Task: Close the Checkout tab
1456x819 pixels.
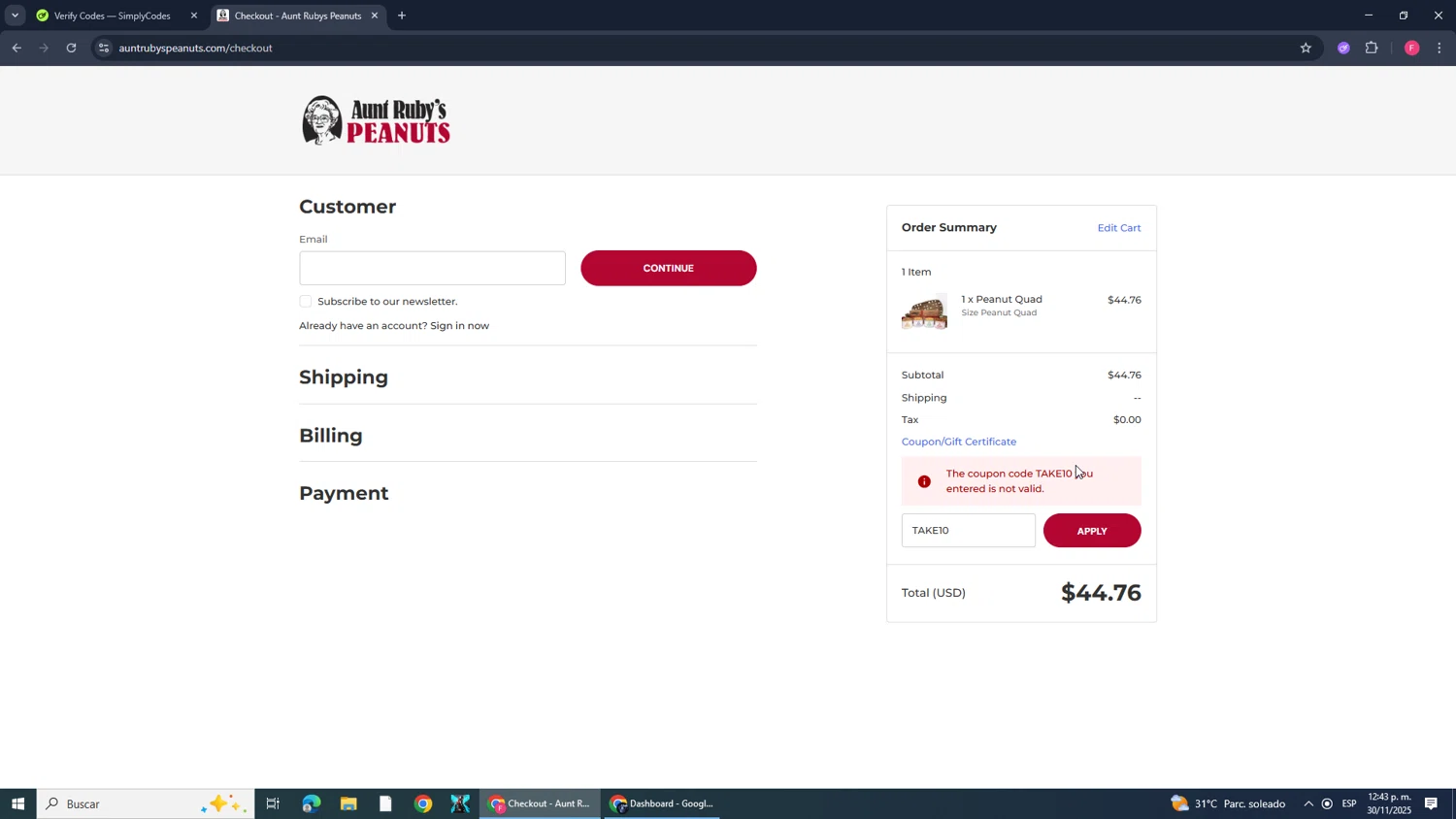Action: click(x=374, y=16)
